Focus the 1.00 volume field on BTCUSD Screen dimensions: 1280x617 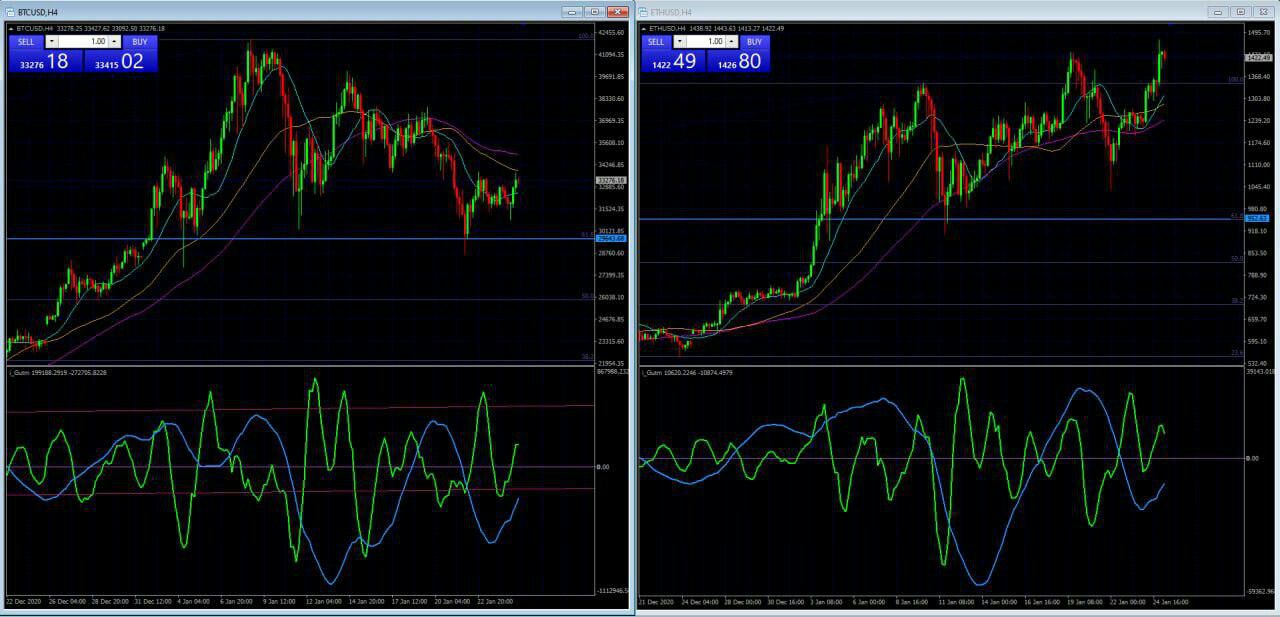click(x=83, y=42)
